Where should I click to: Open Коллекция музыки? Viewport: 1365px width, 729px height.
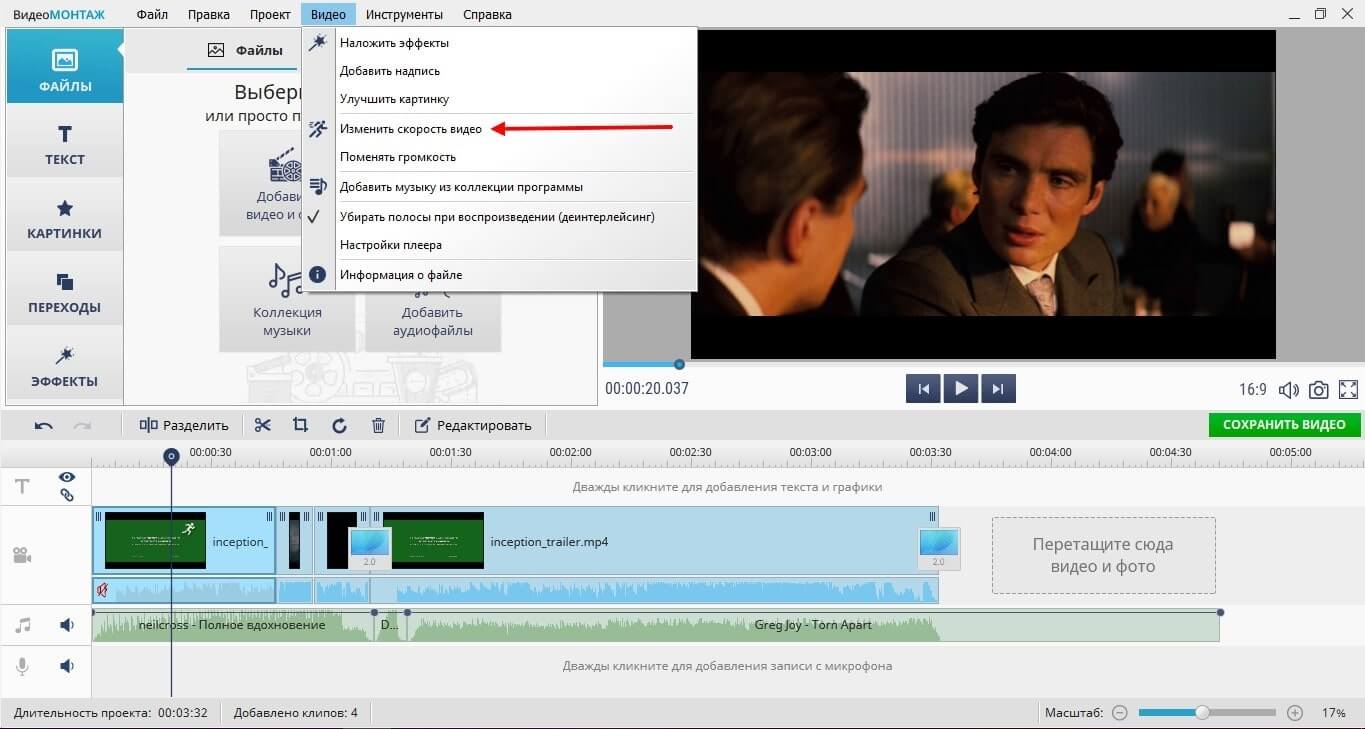(287, 300)
